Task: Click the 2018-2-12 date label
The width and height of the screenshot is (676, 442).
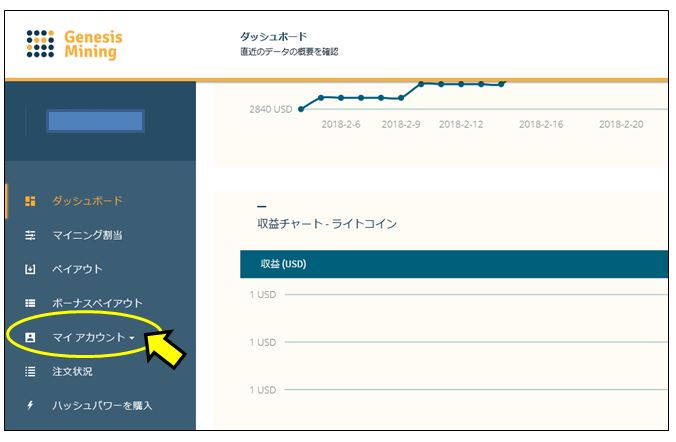Action: tap(461, 124)
